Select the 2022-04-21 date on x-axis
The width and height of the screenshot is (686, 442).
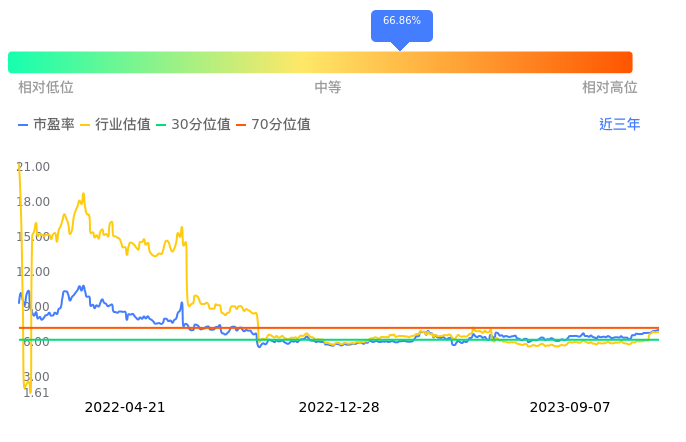tap(125, 408)
